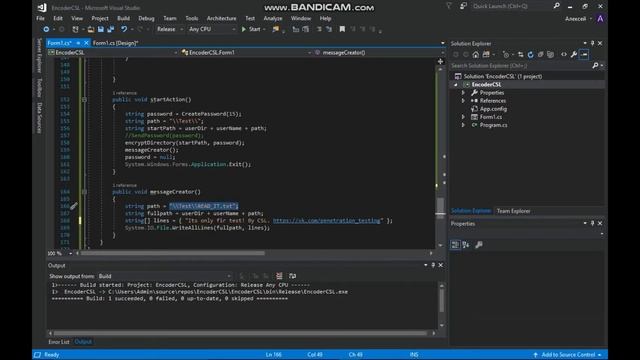Image resolution: width=640 pixels, height=360 pixels.
Task: Click the Find in Files toolbar icon
Action: point(276,29)
